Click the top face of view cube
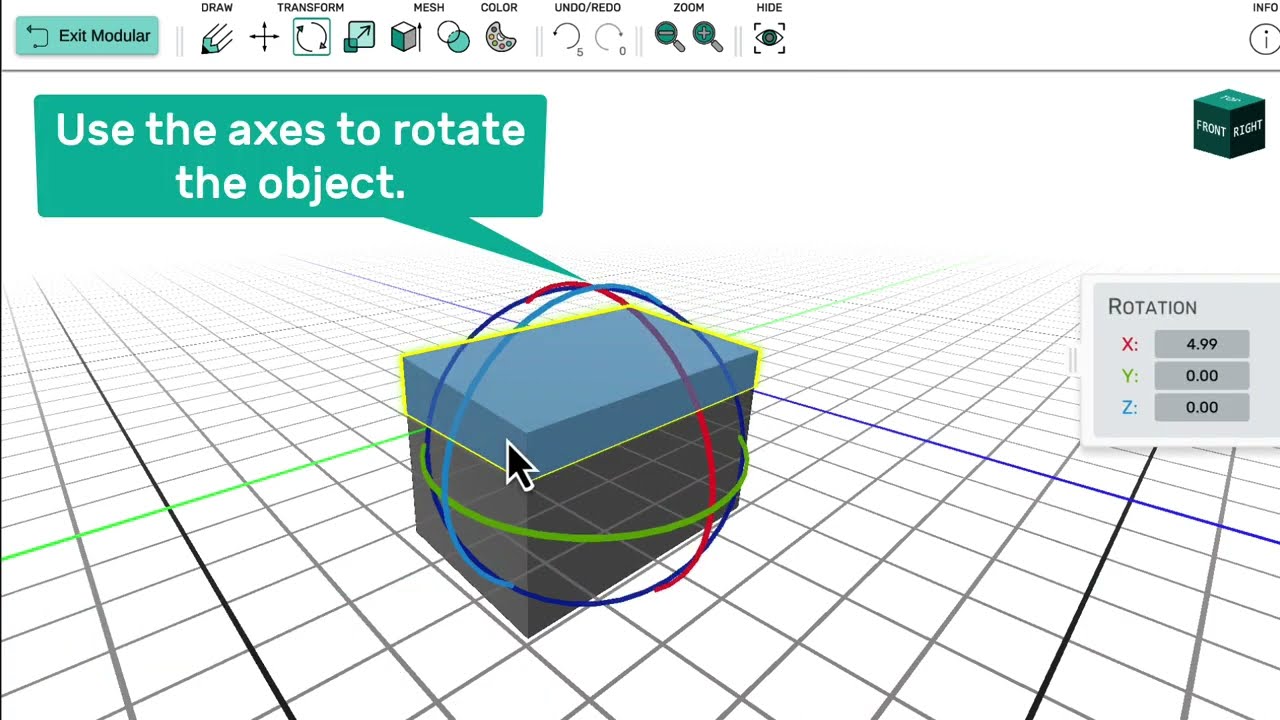The height and width of the screenshot is (720, 1280). click(1230, 99)
